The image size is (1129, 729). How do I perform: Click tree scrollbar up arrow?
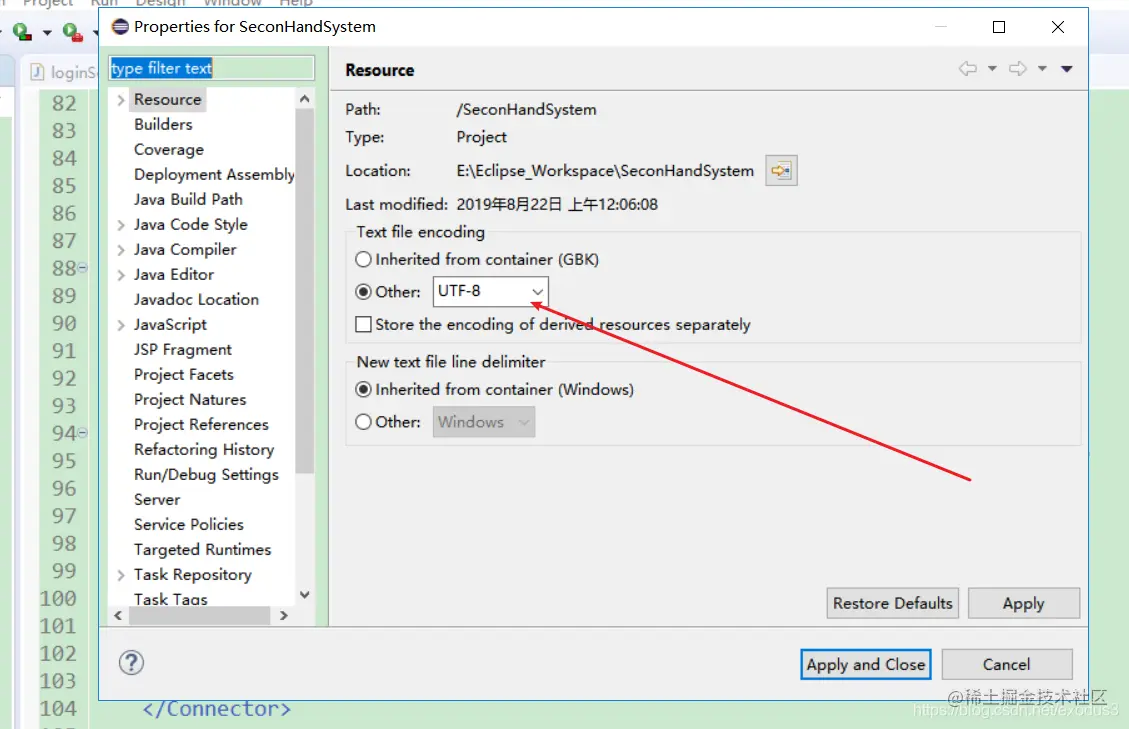tap(305, 99)
